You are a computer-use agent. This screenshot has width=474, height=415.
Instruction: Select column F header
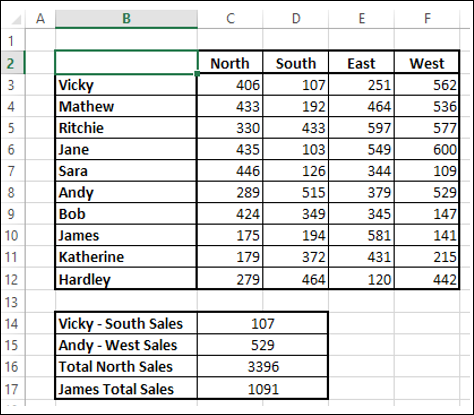point(427,19)
